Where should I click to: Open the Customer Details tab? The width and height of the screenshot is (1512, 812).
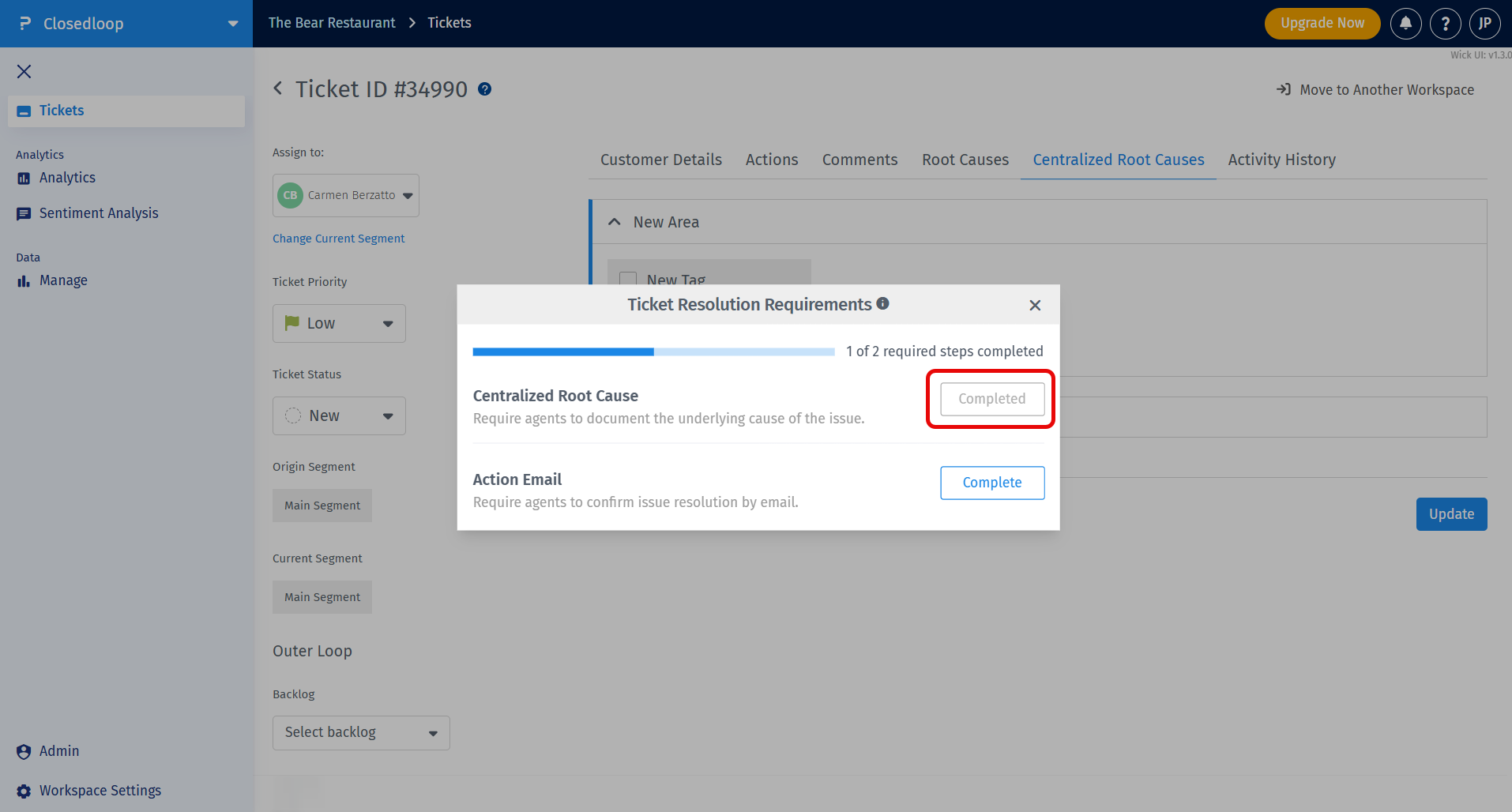click(x=660, y=160)
